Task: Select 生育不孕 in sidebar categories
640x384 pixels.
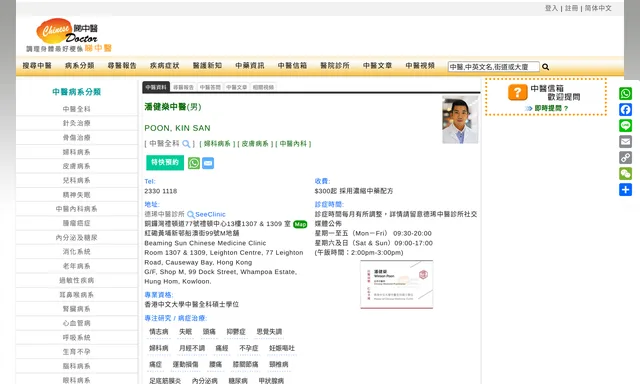Action: (x=77, y=352)
